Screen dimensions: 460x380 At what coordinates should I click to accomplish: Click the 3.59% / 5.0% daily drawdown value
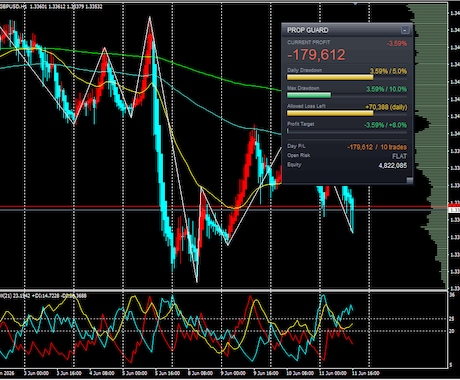tap(388, 71)
